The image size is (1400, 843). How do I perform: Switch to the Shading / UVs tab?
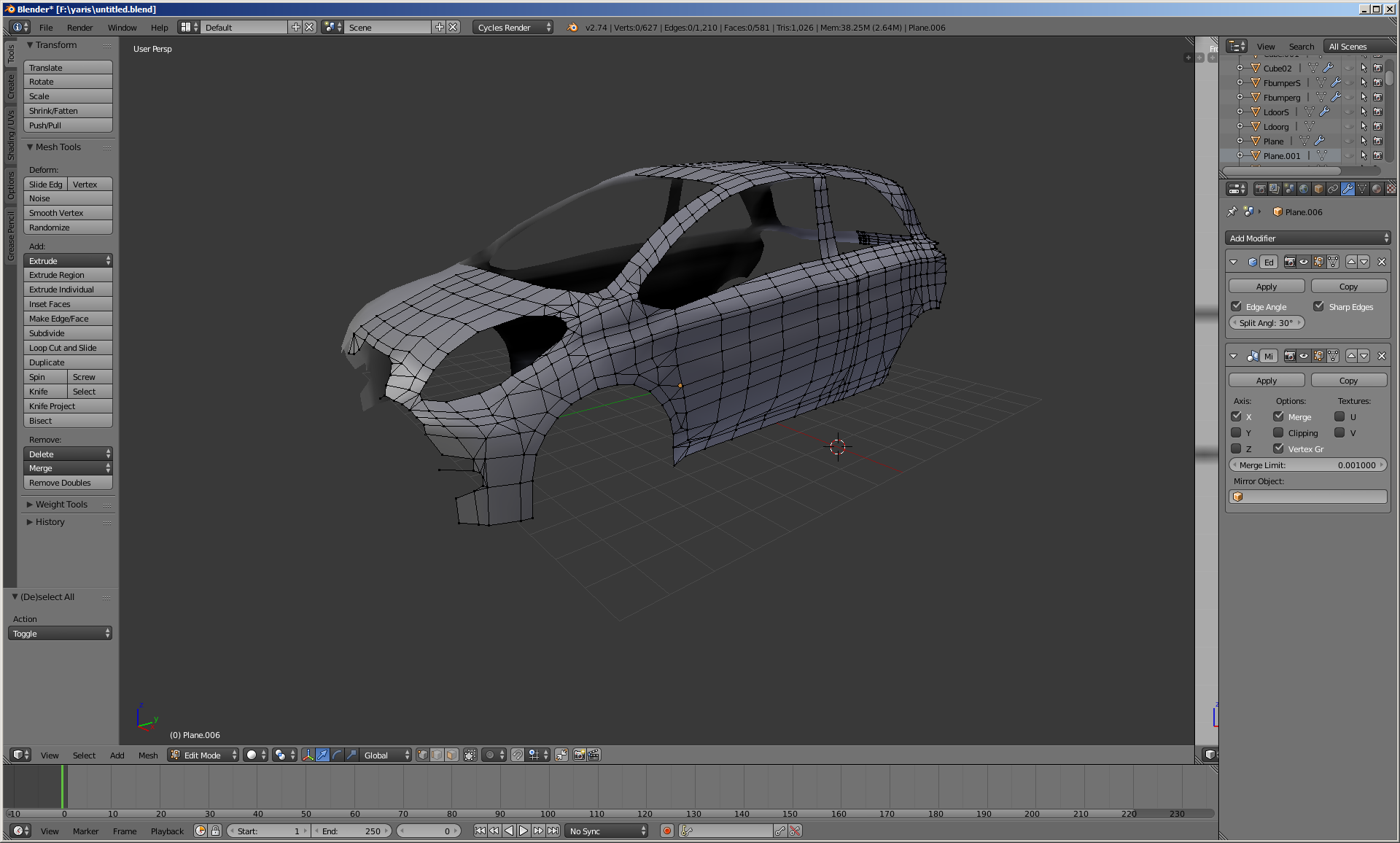click(10, 135)
